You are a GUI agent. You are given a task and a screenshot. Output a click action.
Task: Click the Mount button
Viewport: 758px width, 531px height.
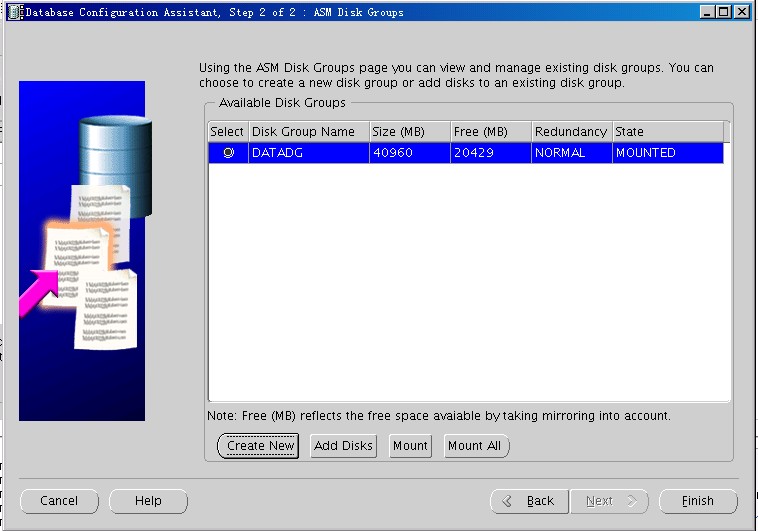tap(410, 446)
